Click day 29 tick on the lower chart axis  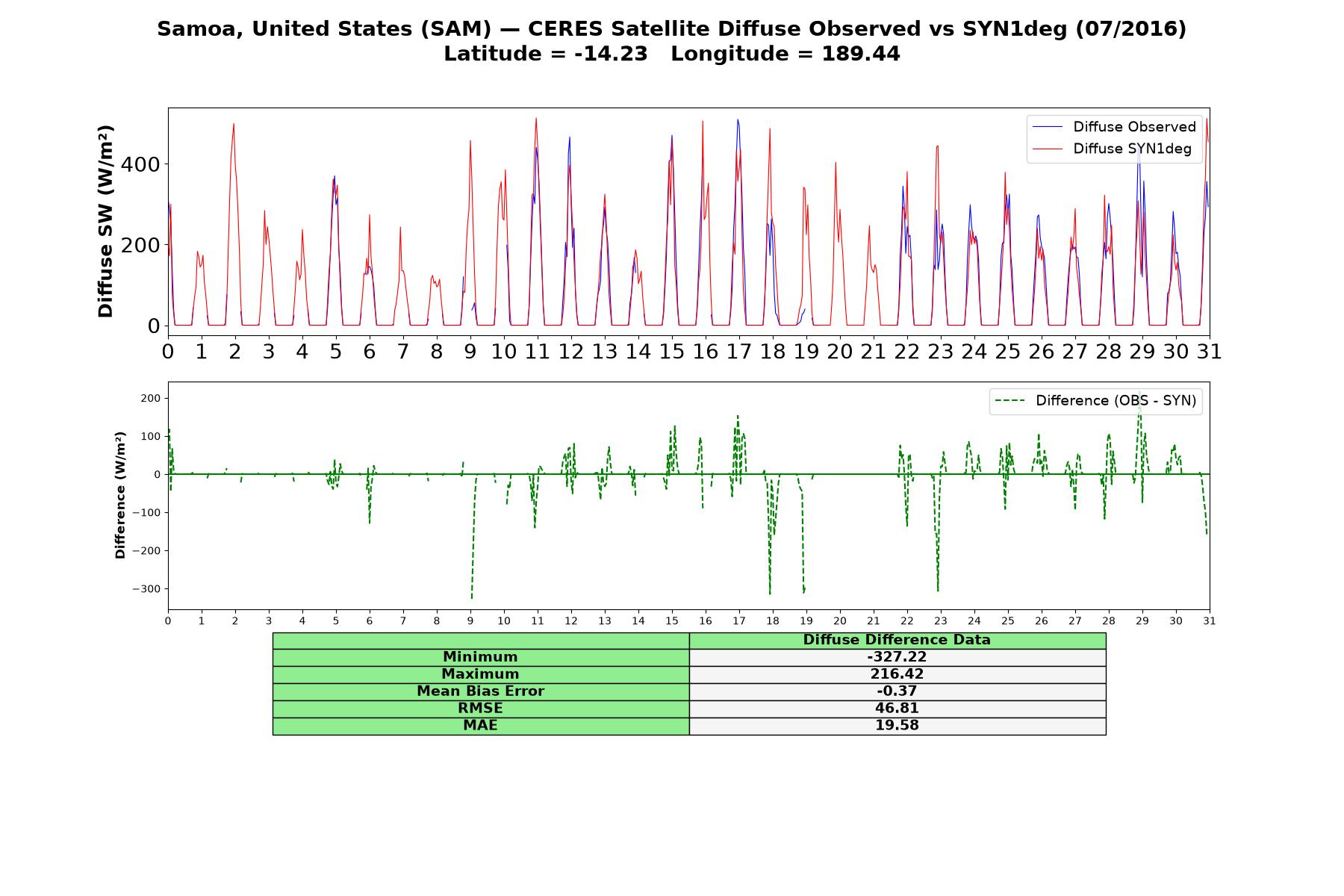[x=1142, y=621]
